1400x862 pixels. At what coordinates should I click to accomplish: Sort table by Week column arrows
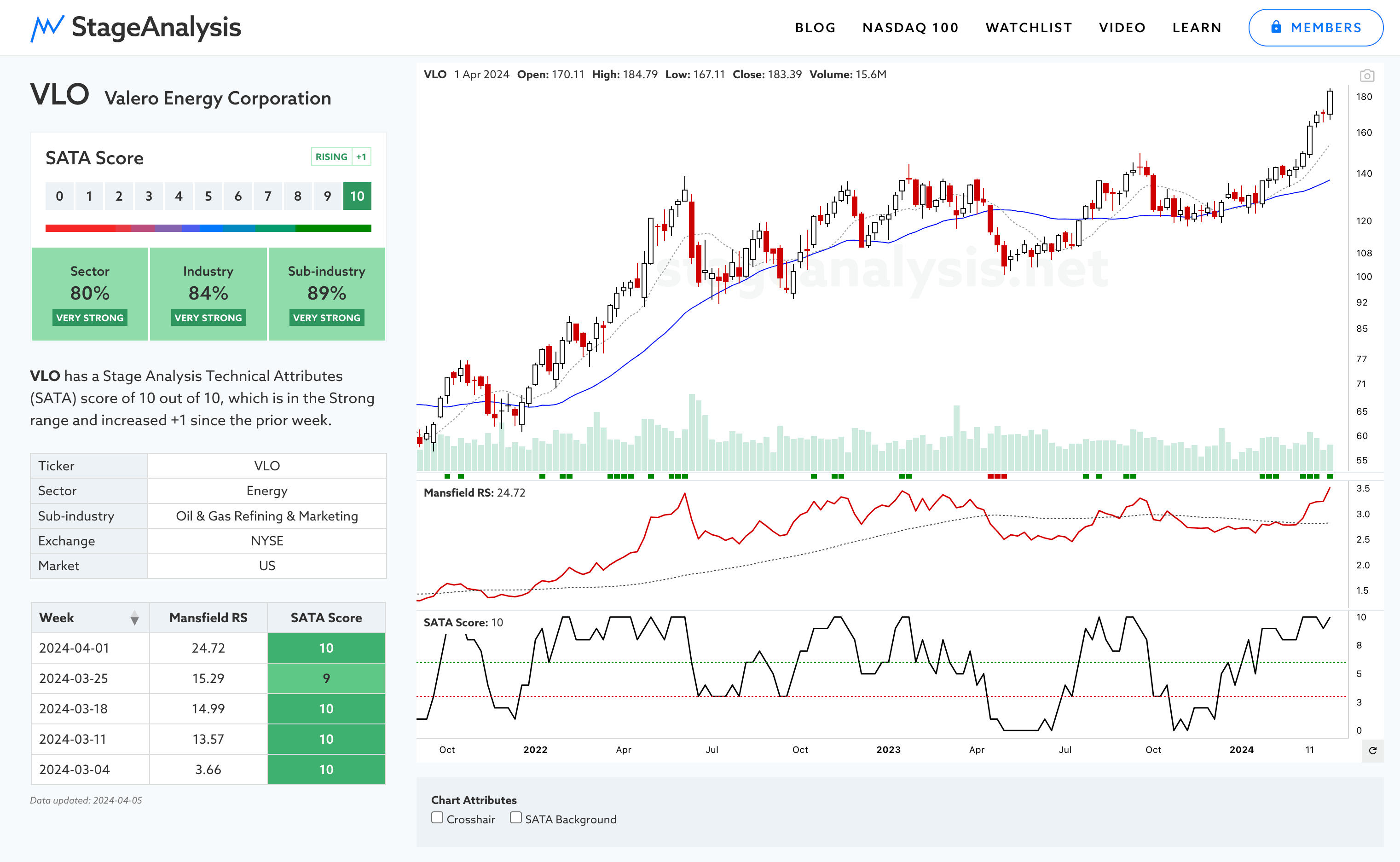134,618
